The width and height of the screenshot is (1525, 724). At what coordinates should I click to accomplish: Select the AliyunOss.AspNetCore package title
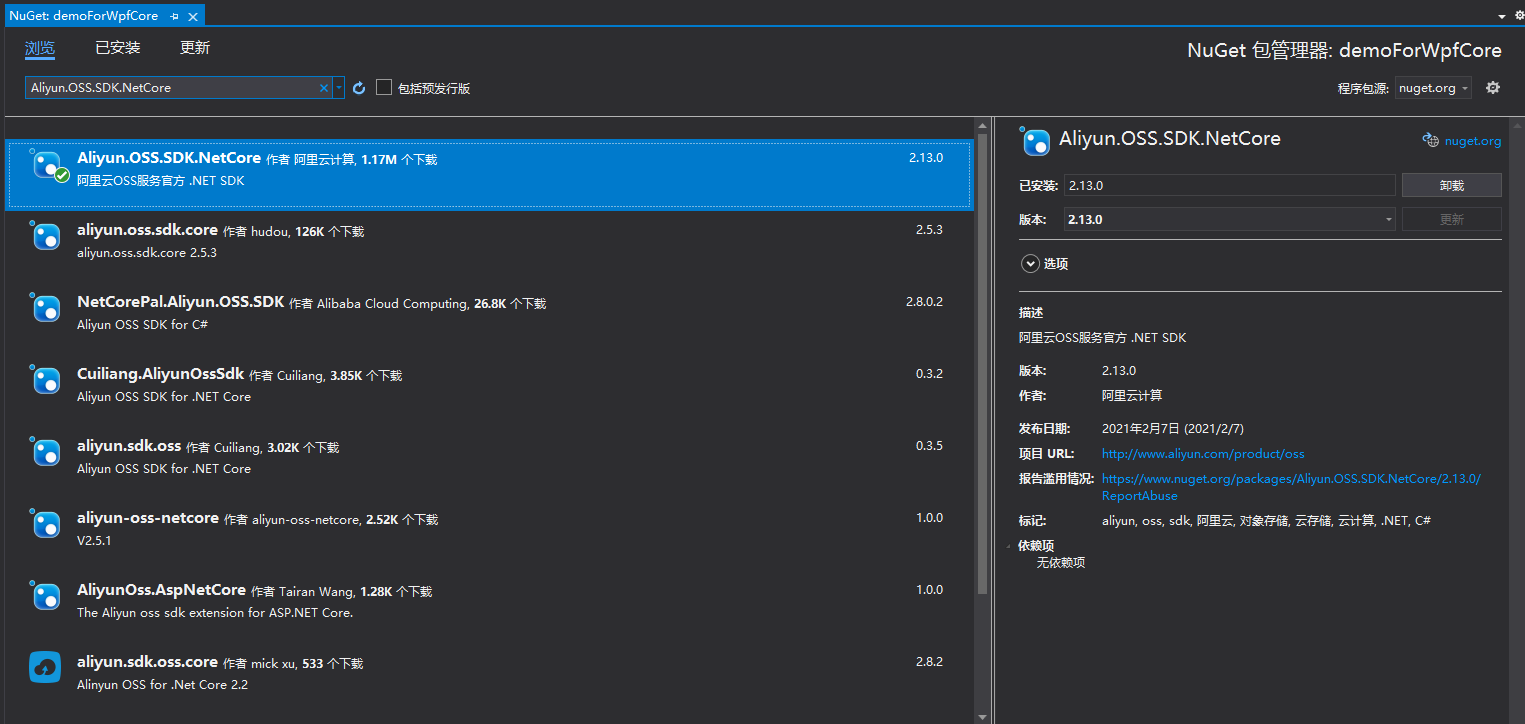[x=161, y=590]
